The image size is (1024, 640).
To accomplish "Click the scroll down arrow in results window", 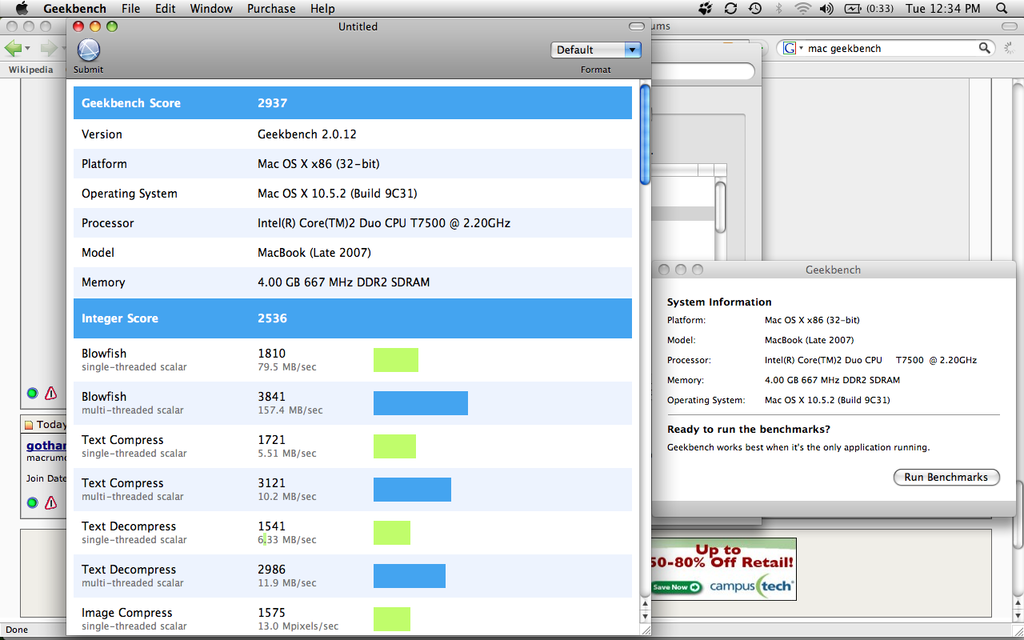I will click(645, 616).
